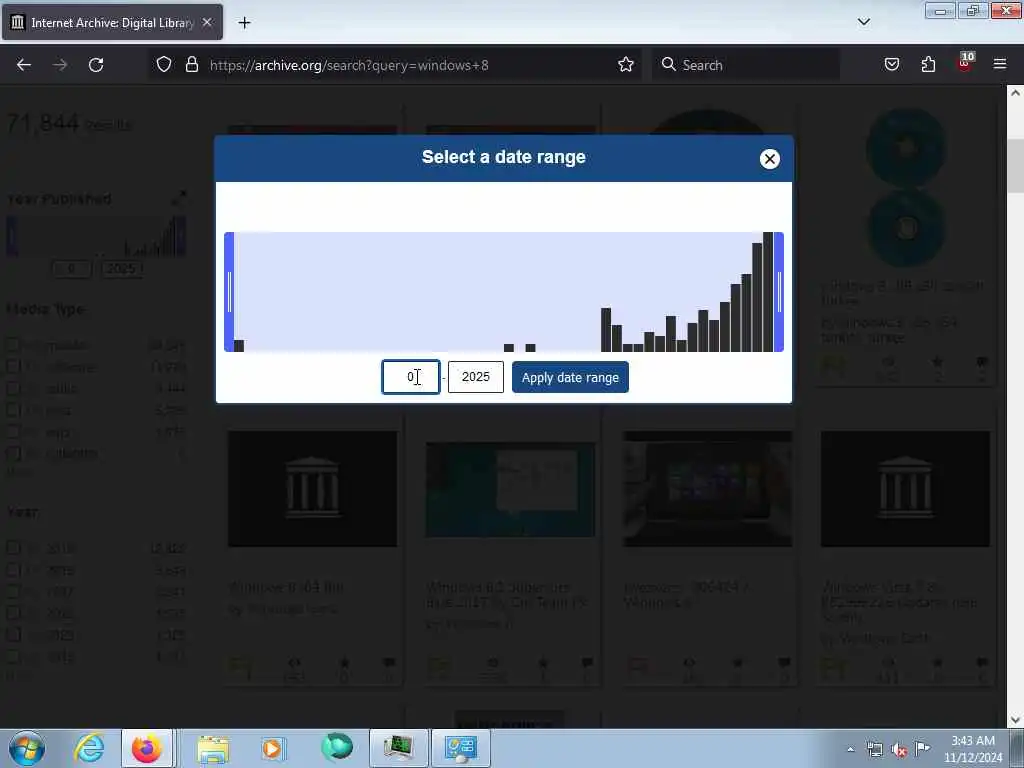Open the tracking protection shield icon
The height and width of the screenshot is (768, 1024).
pyautogui.click(x=164, y=65)
